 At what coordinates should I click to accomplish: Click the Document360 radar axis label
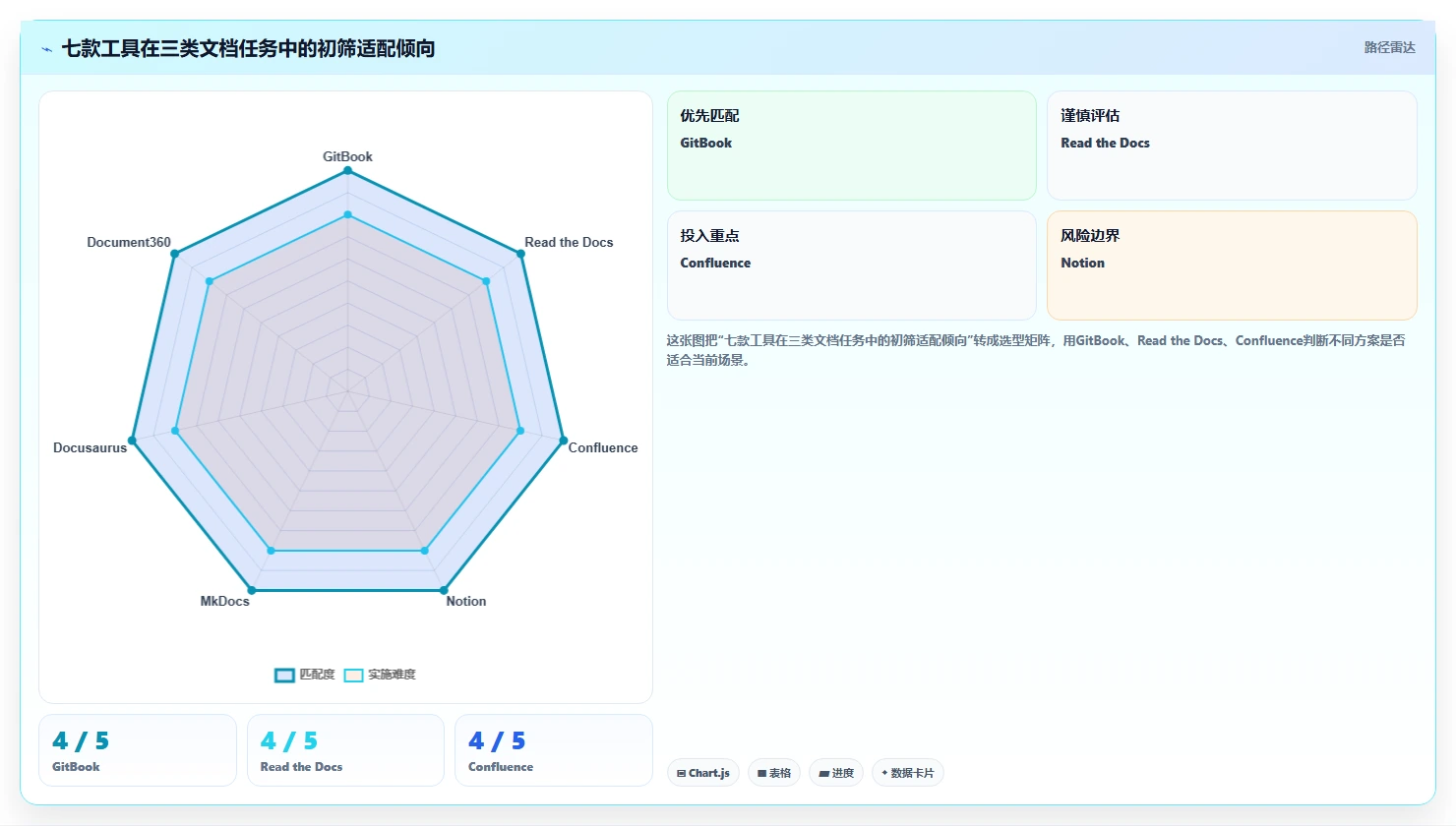coord(129,242)
